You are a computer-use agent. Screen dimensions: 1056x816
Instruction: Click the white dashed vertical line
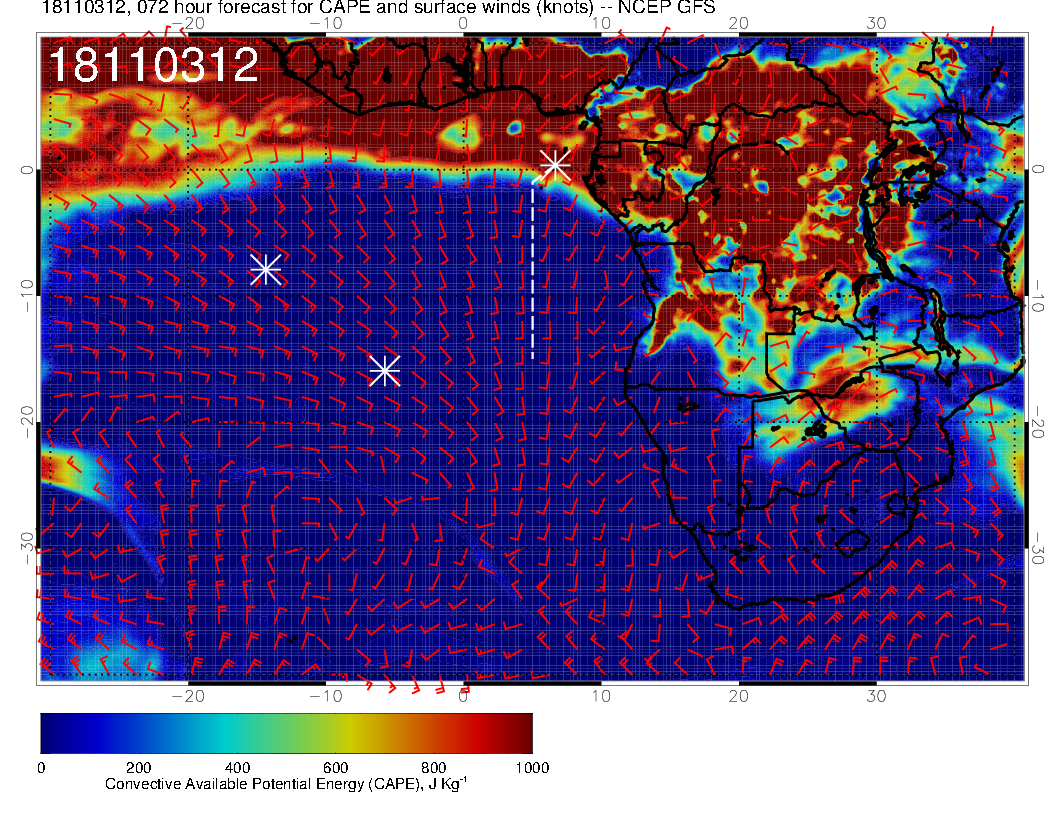[533, 270]
